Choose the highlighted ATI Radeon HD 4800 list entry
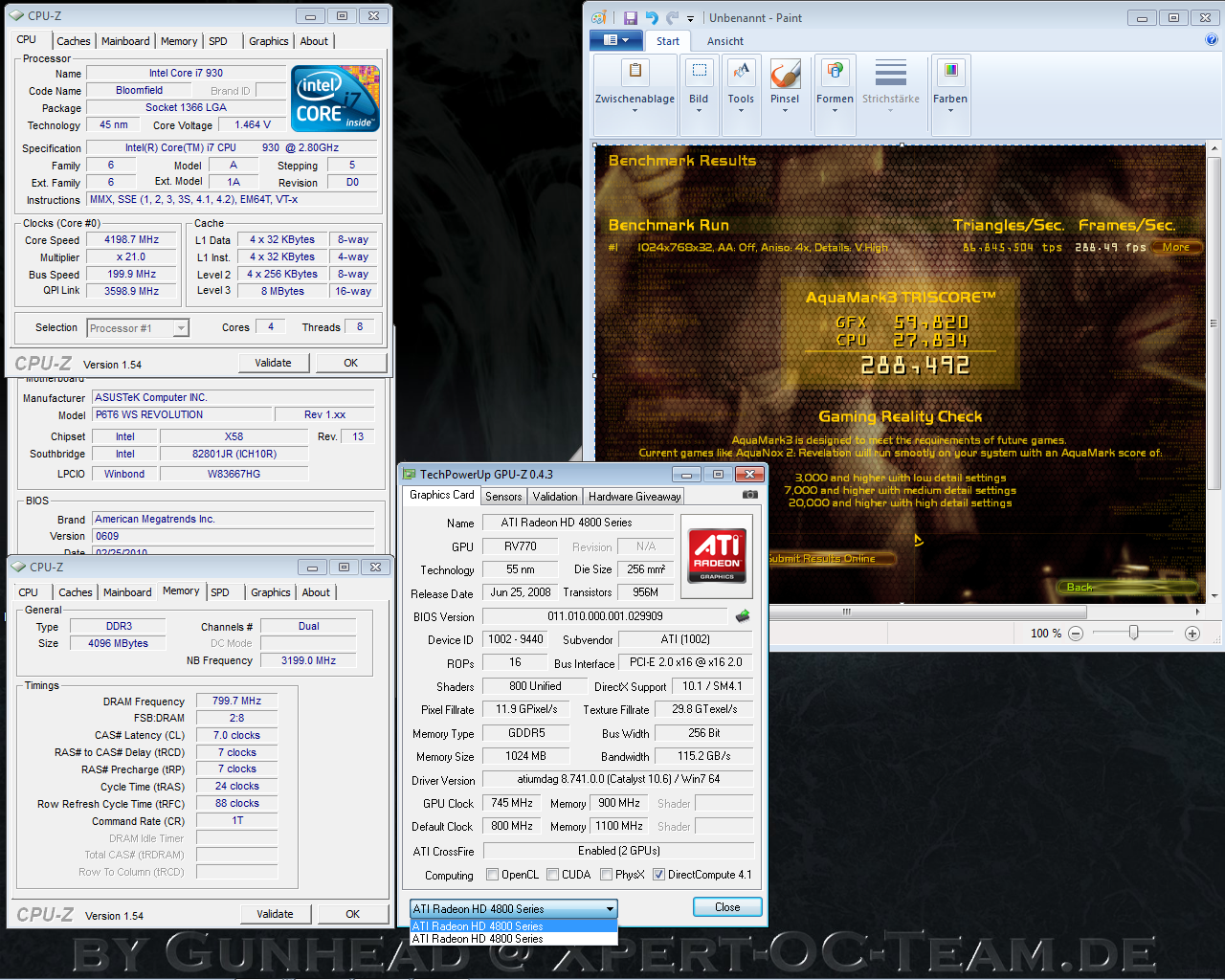The image size is (1225, 980). (x=514, y=925)
